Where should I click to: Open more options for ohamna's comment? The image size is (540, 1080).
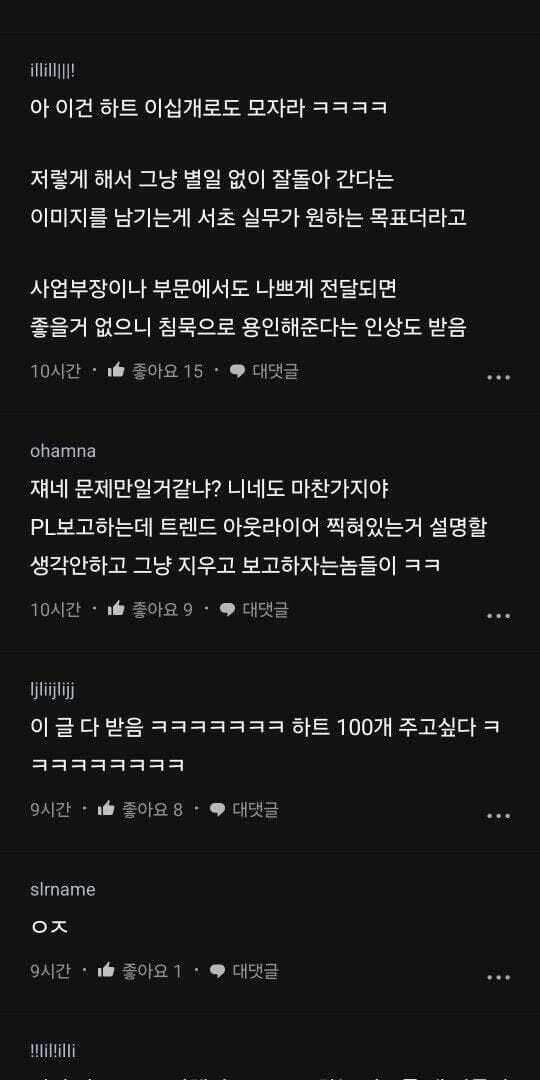499,615
